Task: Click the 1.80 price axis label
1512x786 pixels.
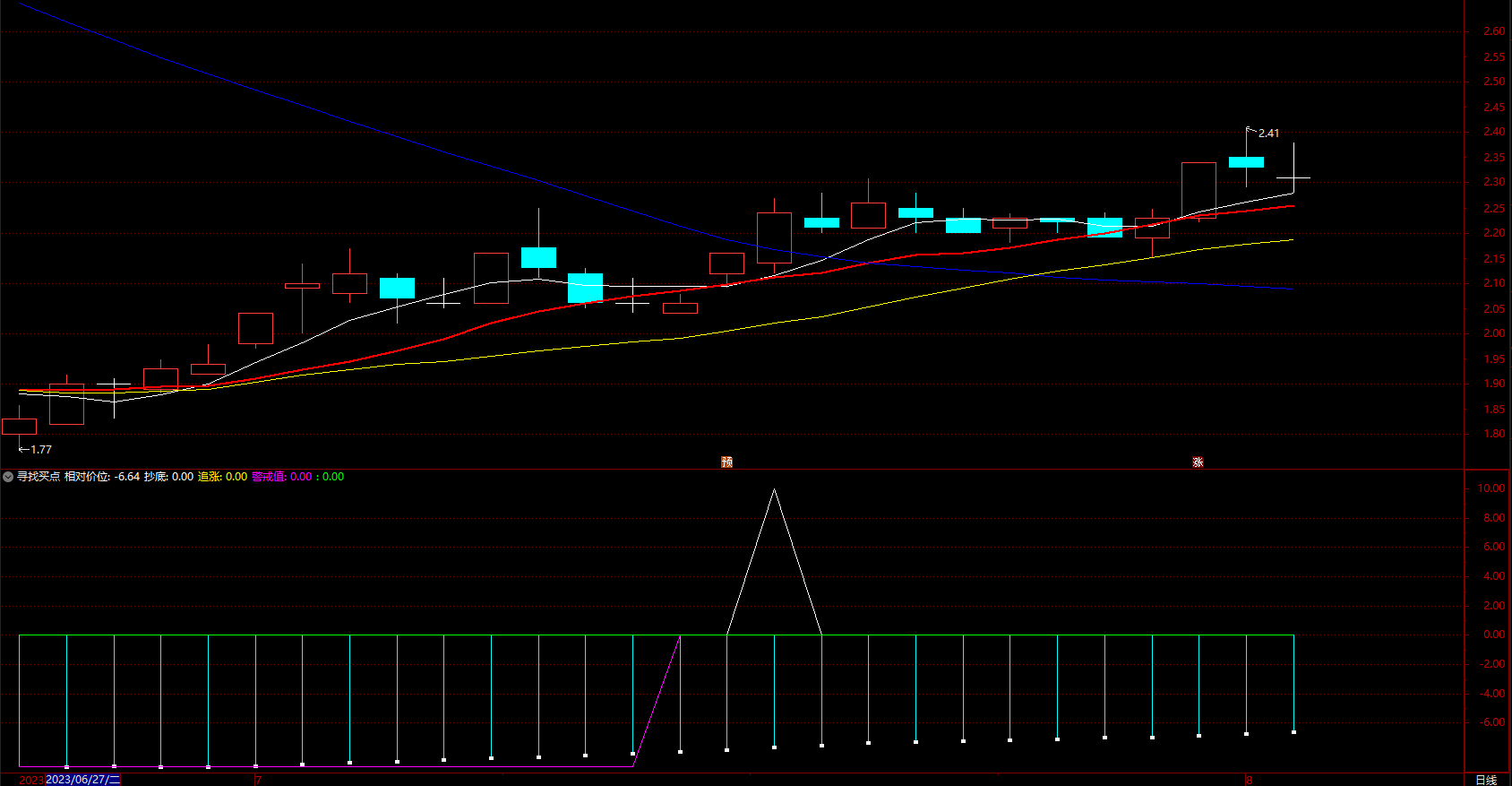Action: click(1494, 434)
